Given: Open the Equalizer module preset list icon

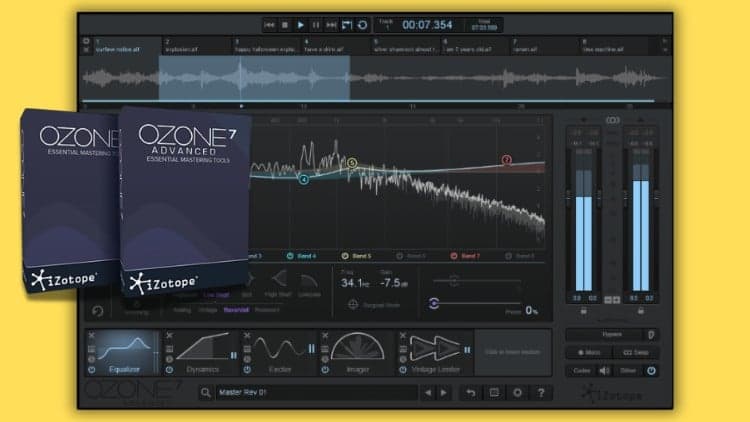Looking at the screenshot, I should pyautogui.click(x=92, y=349).
